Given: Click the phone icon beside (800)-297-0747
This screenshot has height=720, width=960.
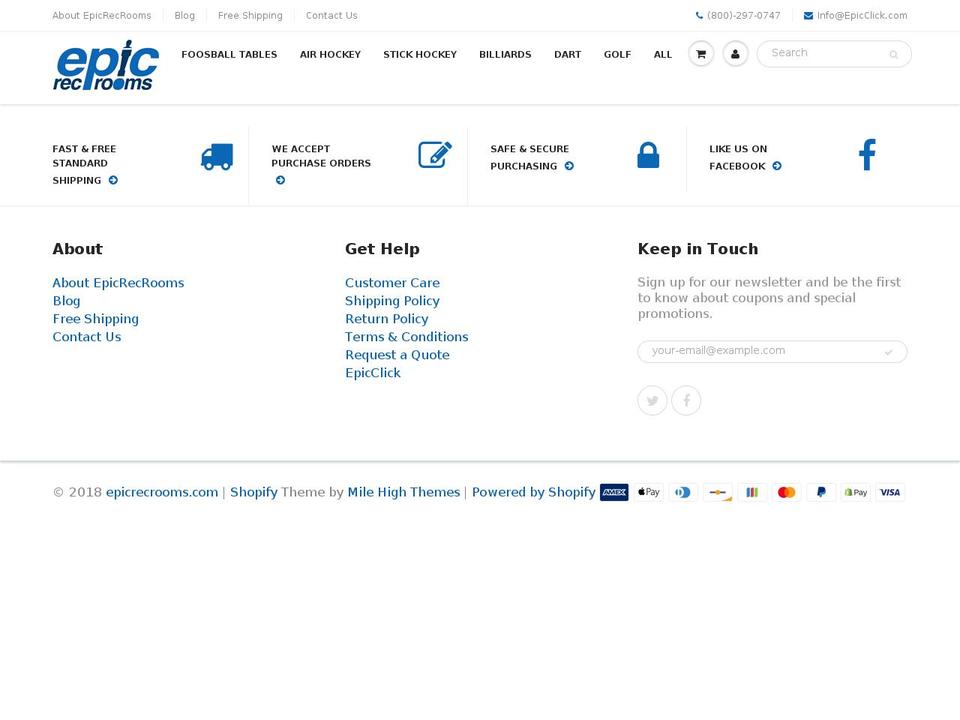Looking at the screenshot, I should click(699, 15).
